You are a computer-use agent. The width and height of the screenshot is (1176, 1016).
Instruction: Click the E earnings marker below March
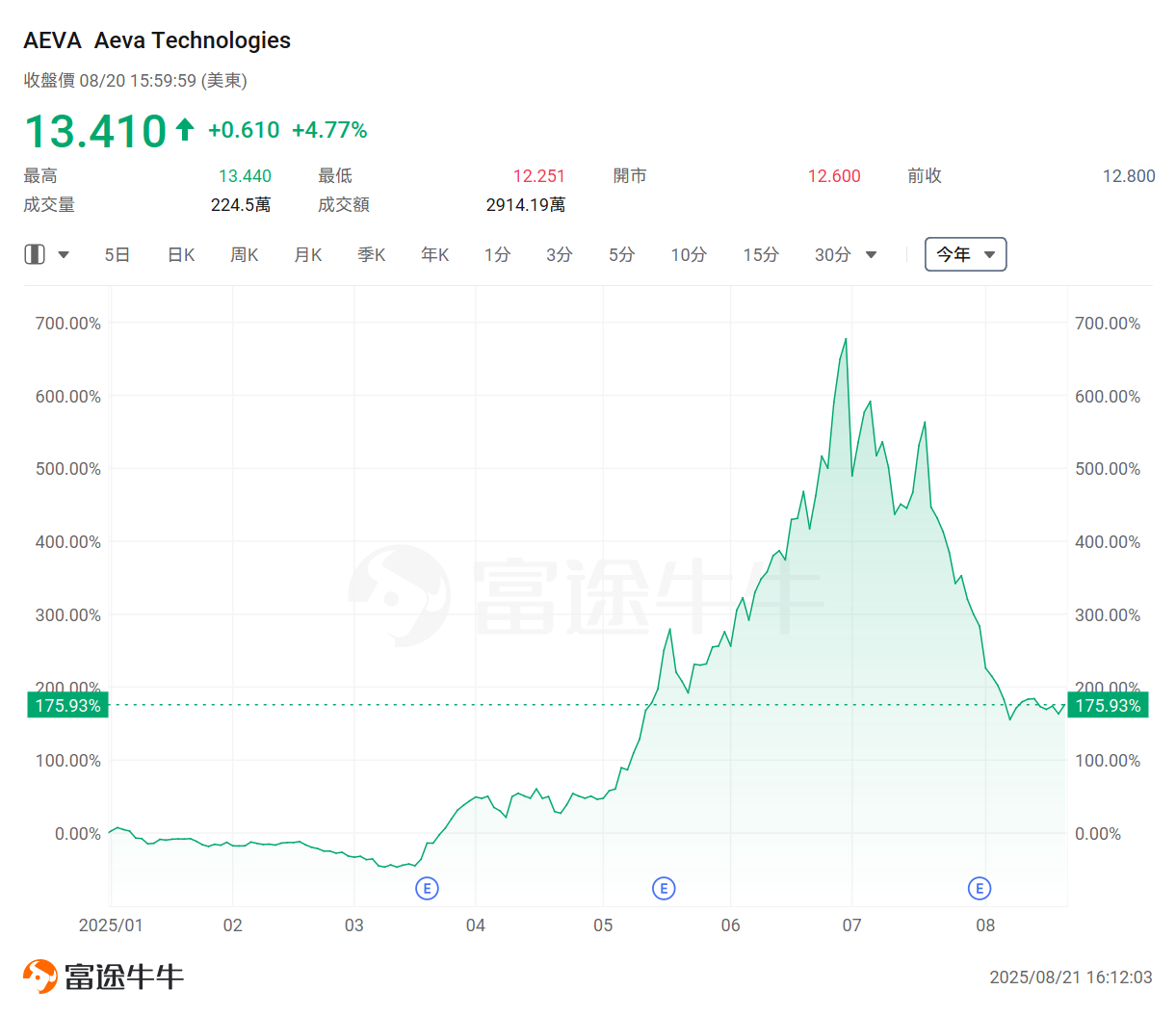tap(427, 888)
